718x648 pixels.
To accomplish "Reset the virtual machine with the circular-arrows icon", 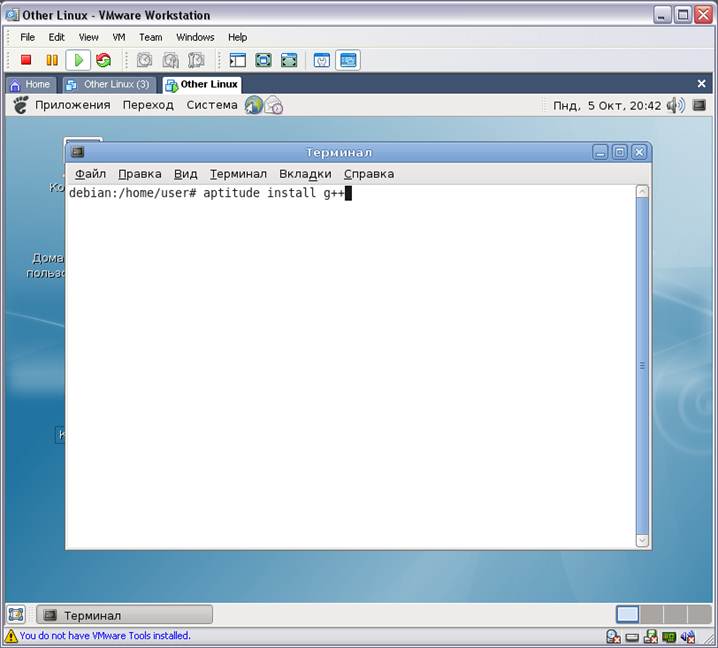I will 103,60.
